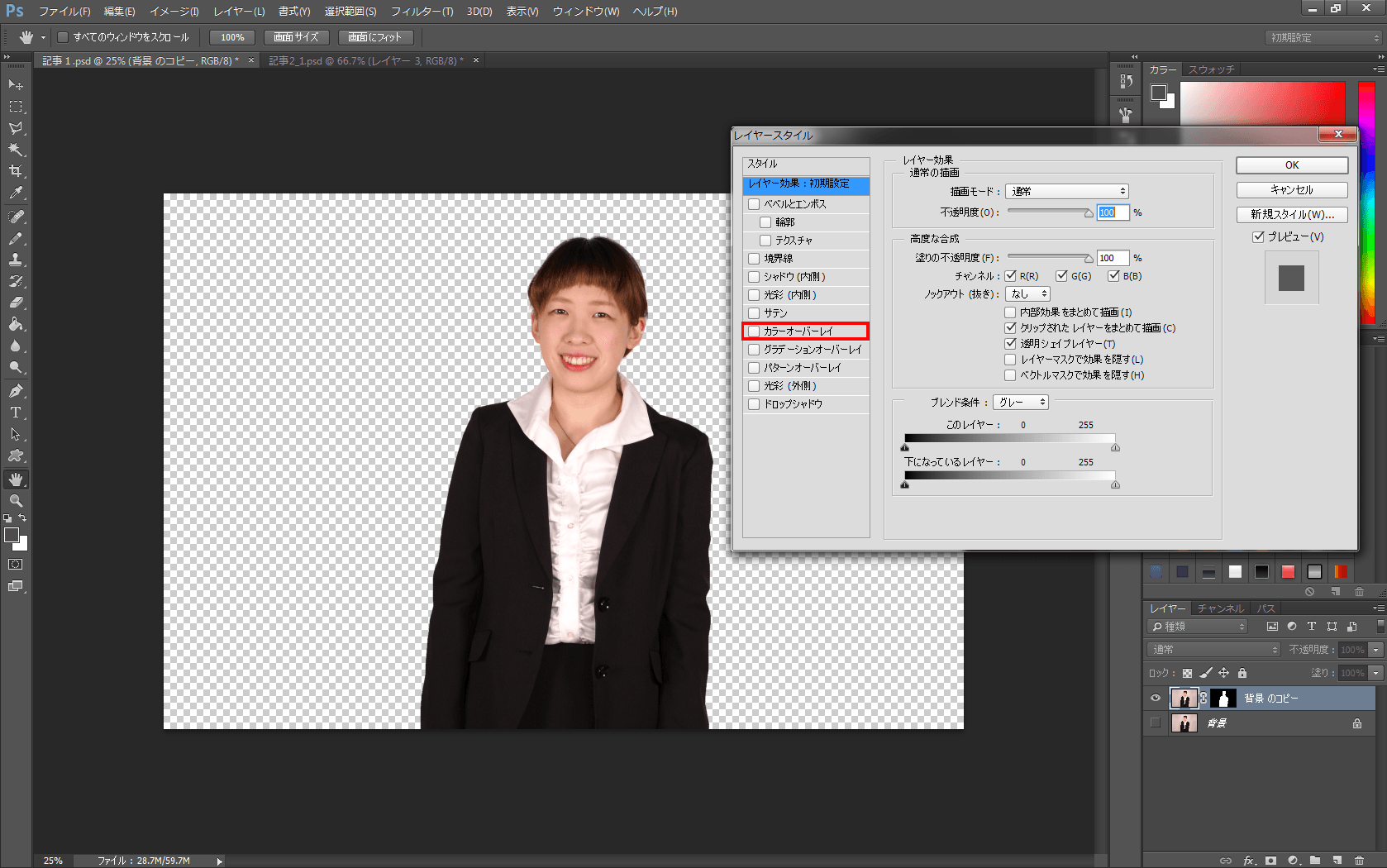
Task: Check すべてのウィンドウをスクロール option
Action: click(x=62, y=37)
